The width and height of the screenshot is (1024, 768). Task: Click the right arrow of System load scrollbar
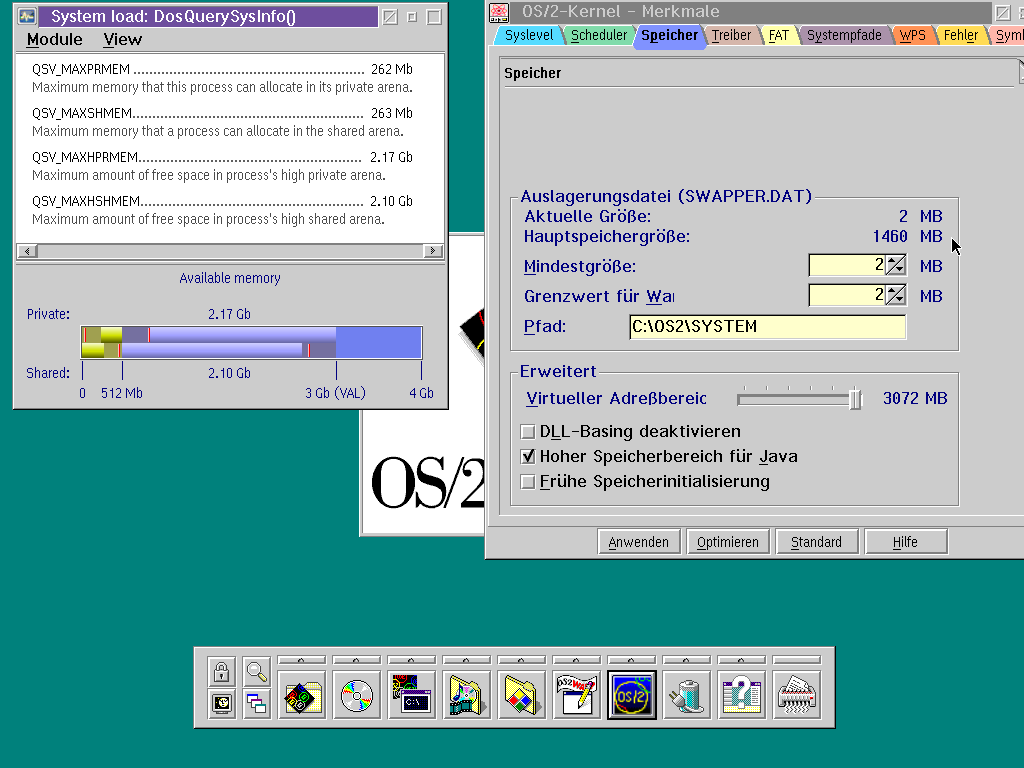tap(433, 251)
